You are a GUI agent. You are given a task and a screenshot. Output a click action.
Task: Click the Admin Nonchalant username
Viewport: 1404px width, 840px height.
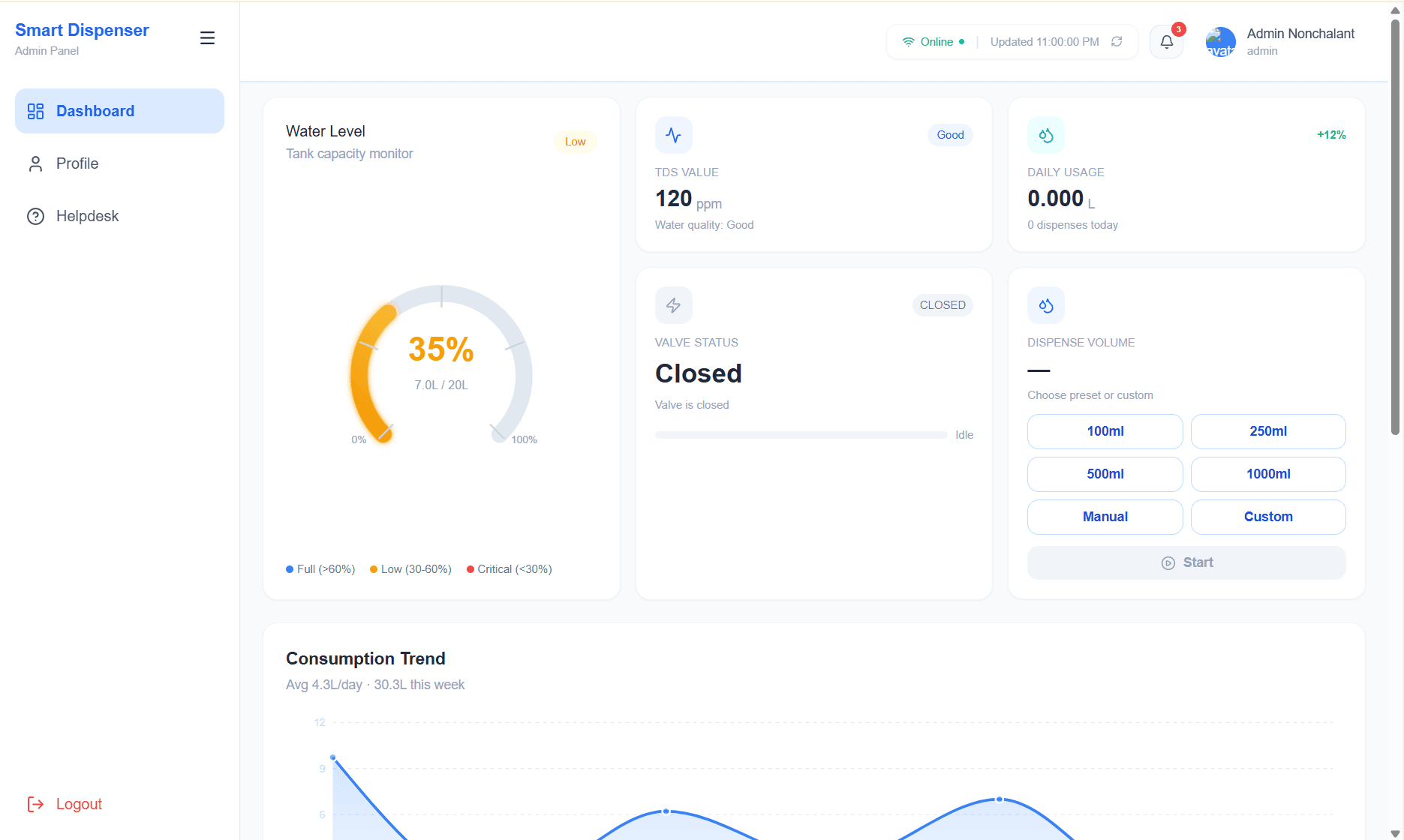click(x=1300, y=34)
